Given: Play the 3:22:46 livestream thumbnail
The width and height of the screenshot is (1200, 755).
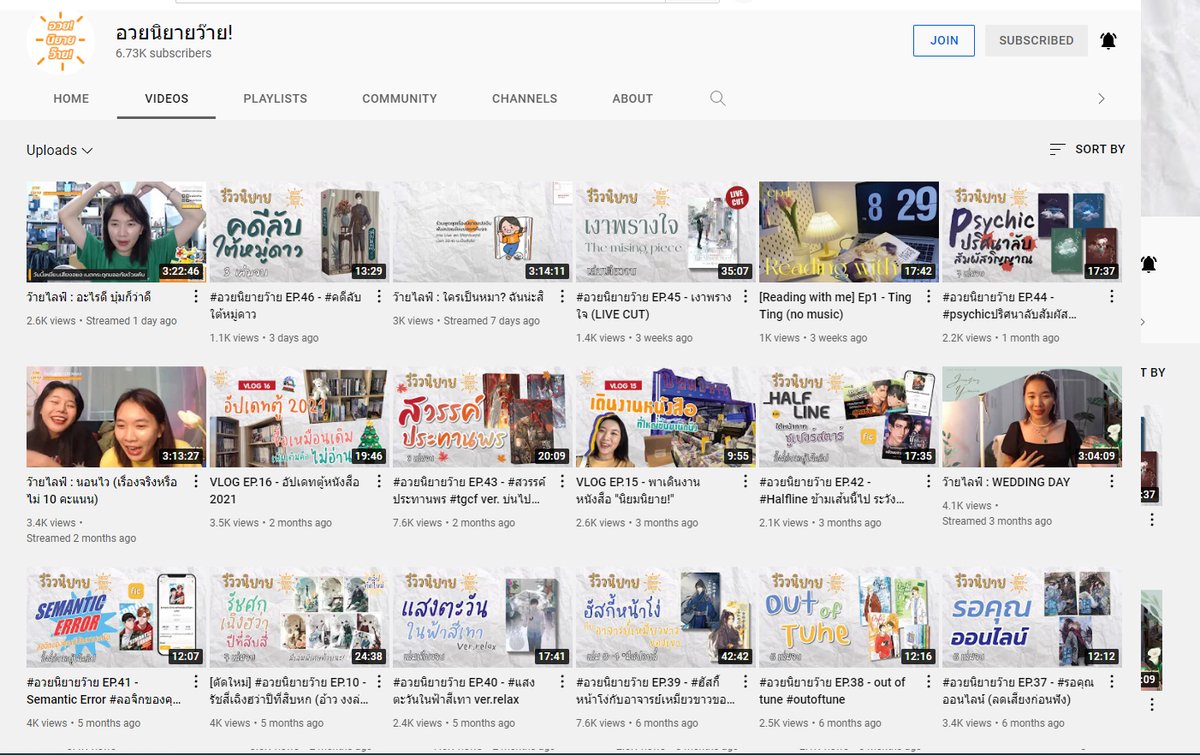Looking at the screenshot, I should (116, 232).
